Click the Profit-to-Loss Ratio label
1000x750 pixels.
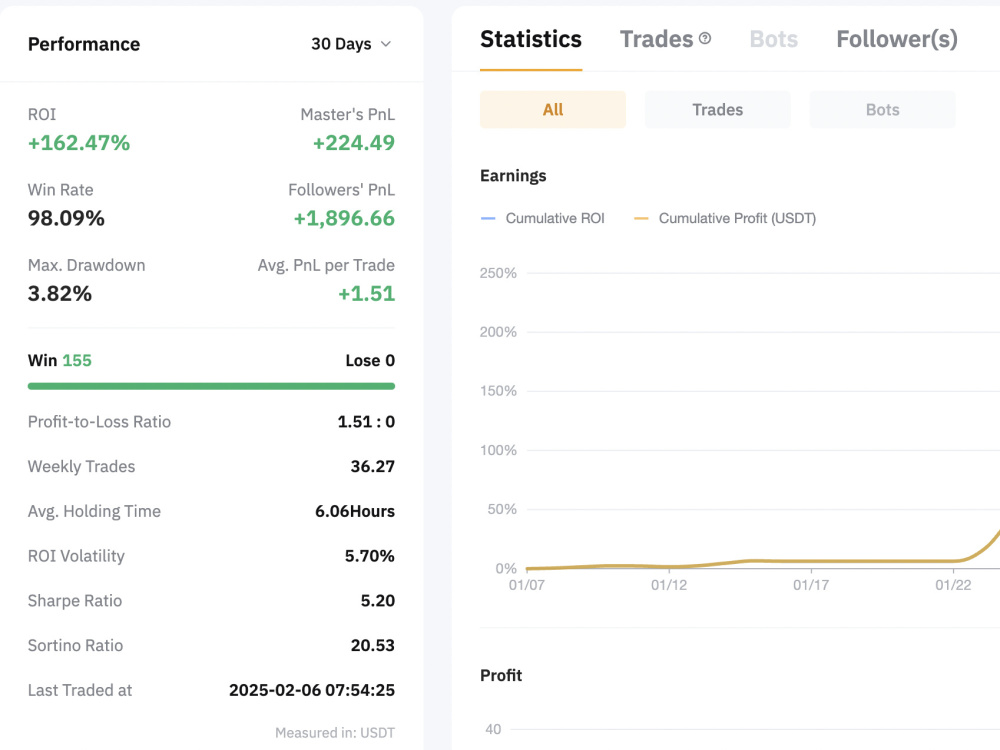coord(99,422)
